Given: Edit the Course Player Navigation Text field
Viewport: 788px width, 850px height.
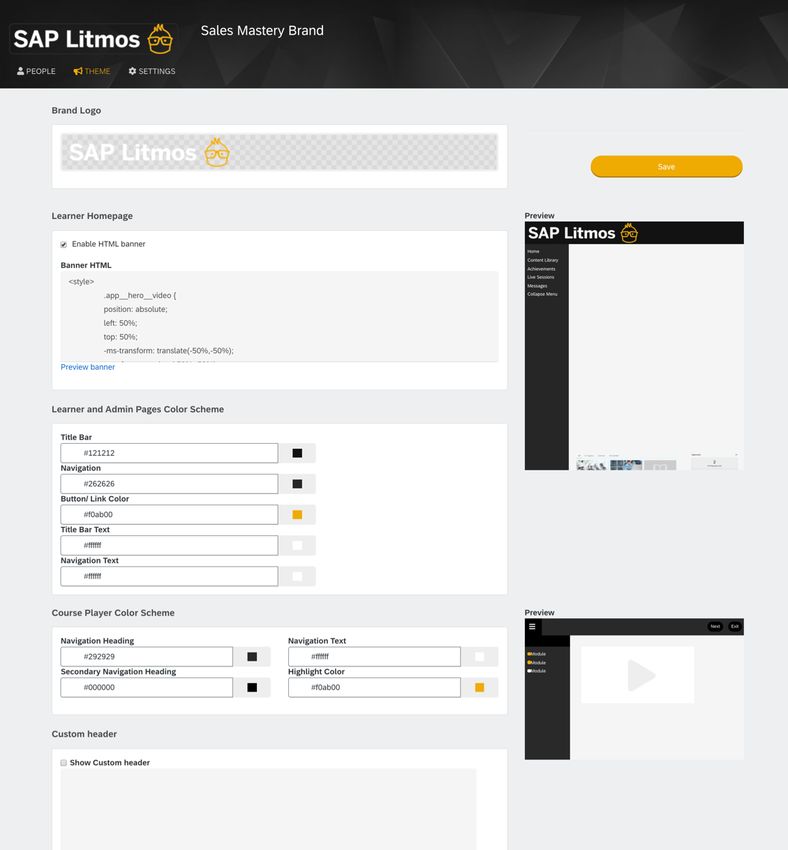Looking at the screenshot, I should click(374, 657).
